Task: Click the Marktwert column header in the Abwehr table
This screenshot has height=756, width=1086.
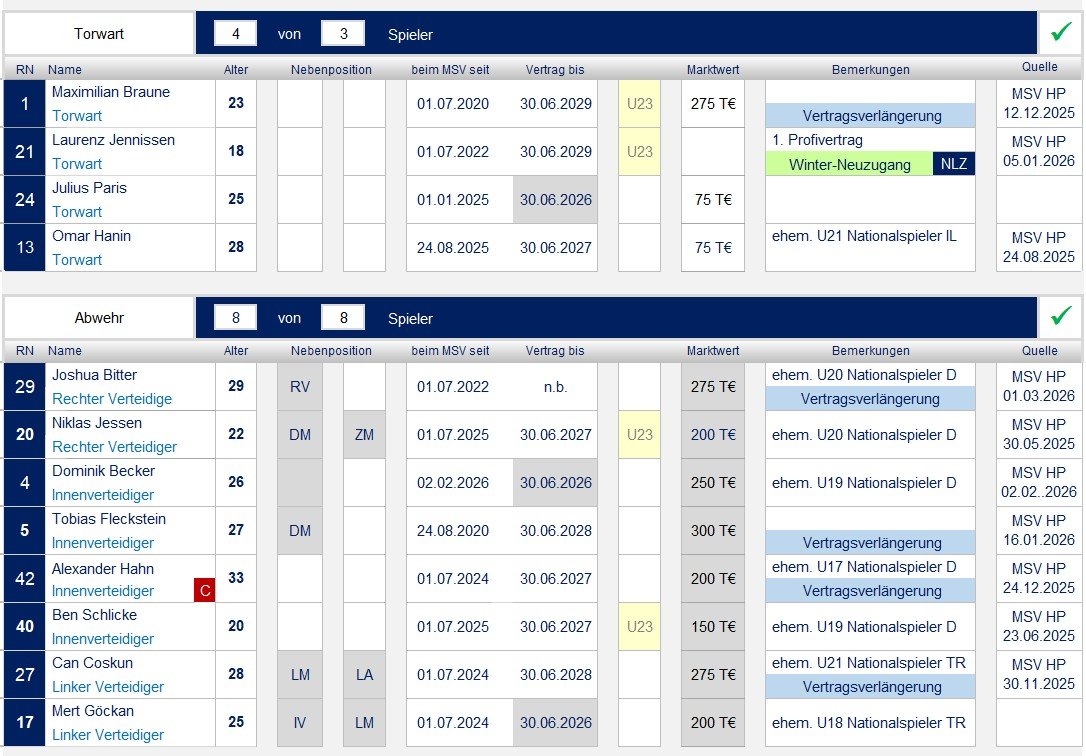Action: pyautogui.click(x=713, y=351)
